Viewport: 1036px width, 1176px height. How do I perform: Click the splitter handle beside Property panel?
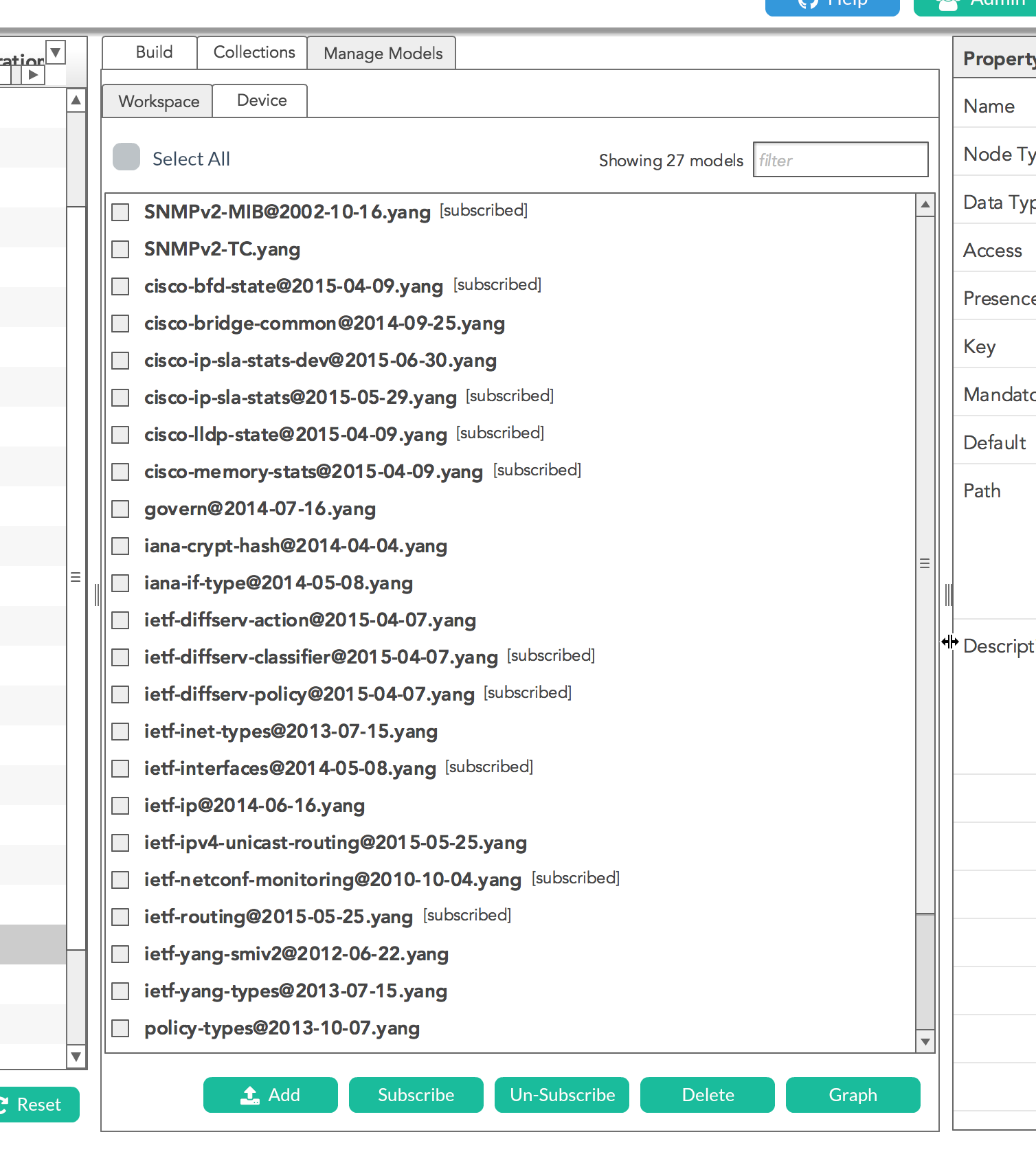click(x=949, y=595)
